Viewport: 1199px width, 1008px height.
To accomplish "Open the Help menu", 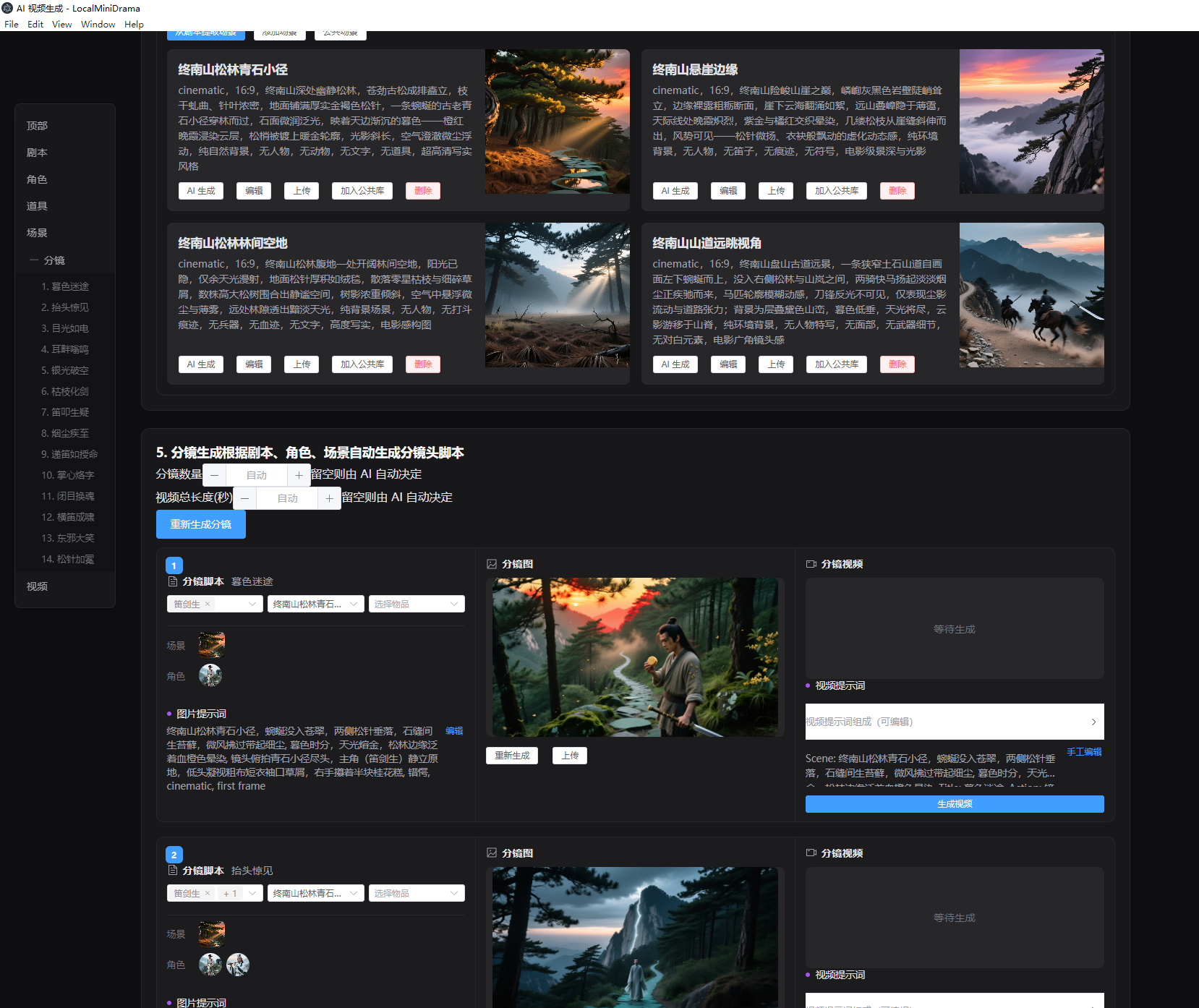I will (x=134, y=24).
